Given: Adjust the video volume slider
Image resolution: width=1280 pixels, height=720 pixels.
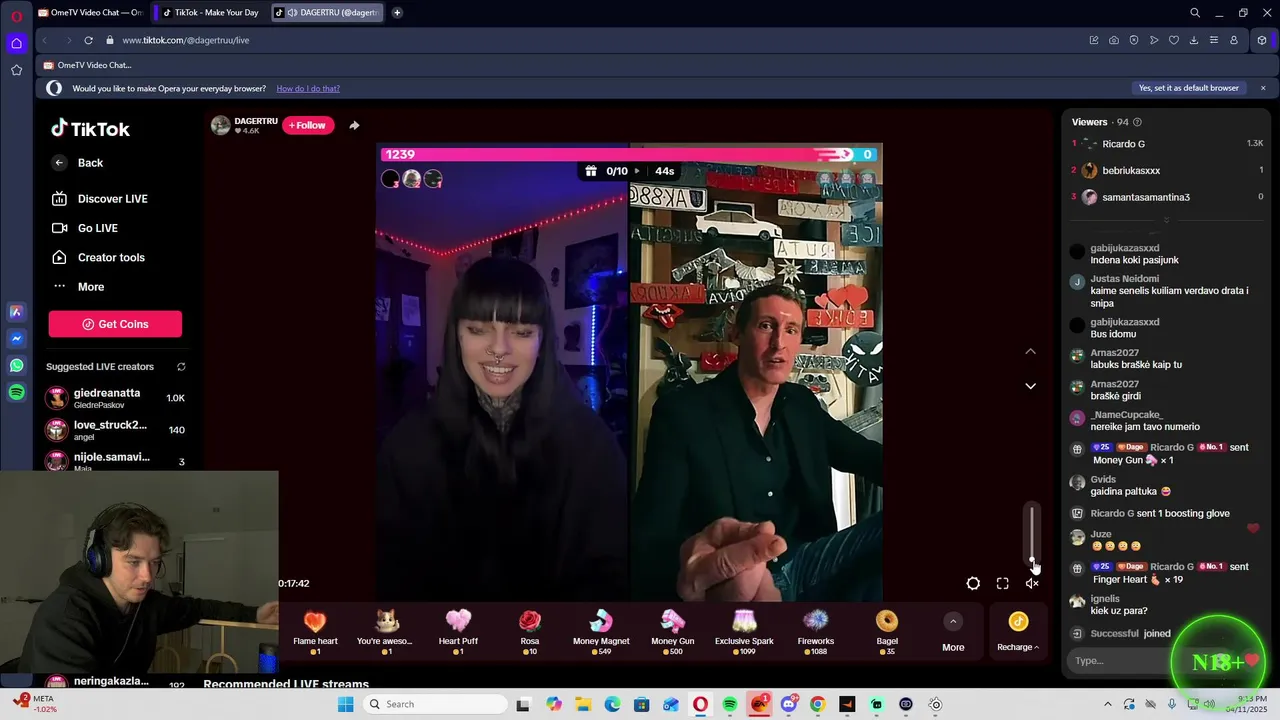Looking at the screenshot, I should (x=1032, y=535).
